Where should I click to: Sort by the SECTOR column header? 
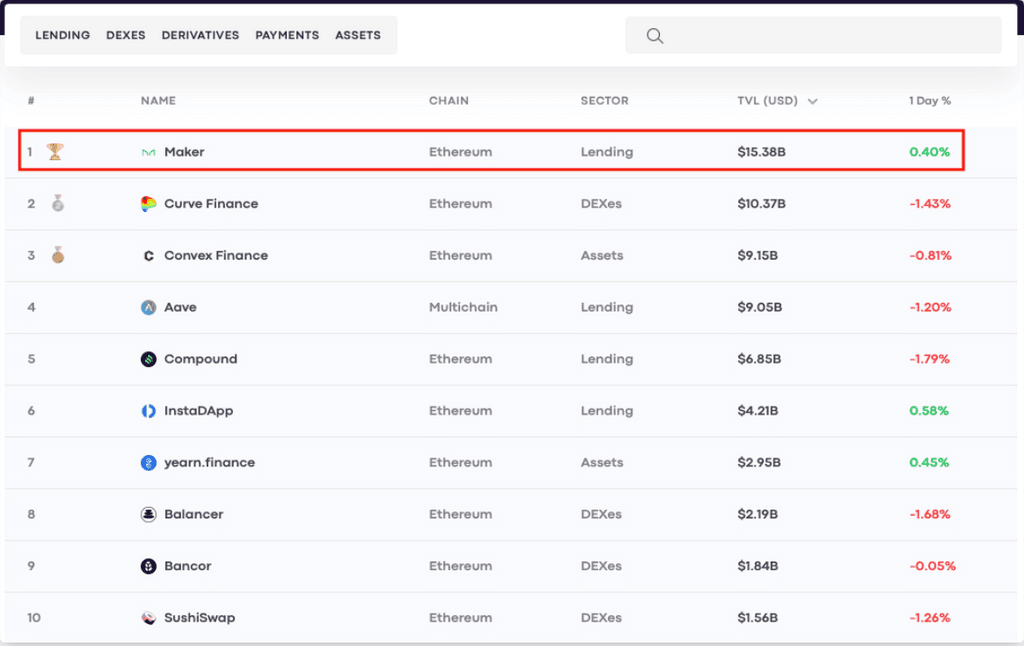coord(605,101)
